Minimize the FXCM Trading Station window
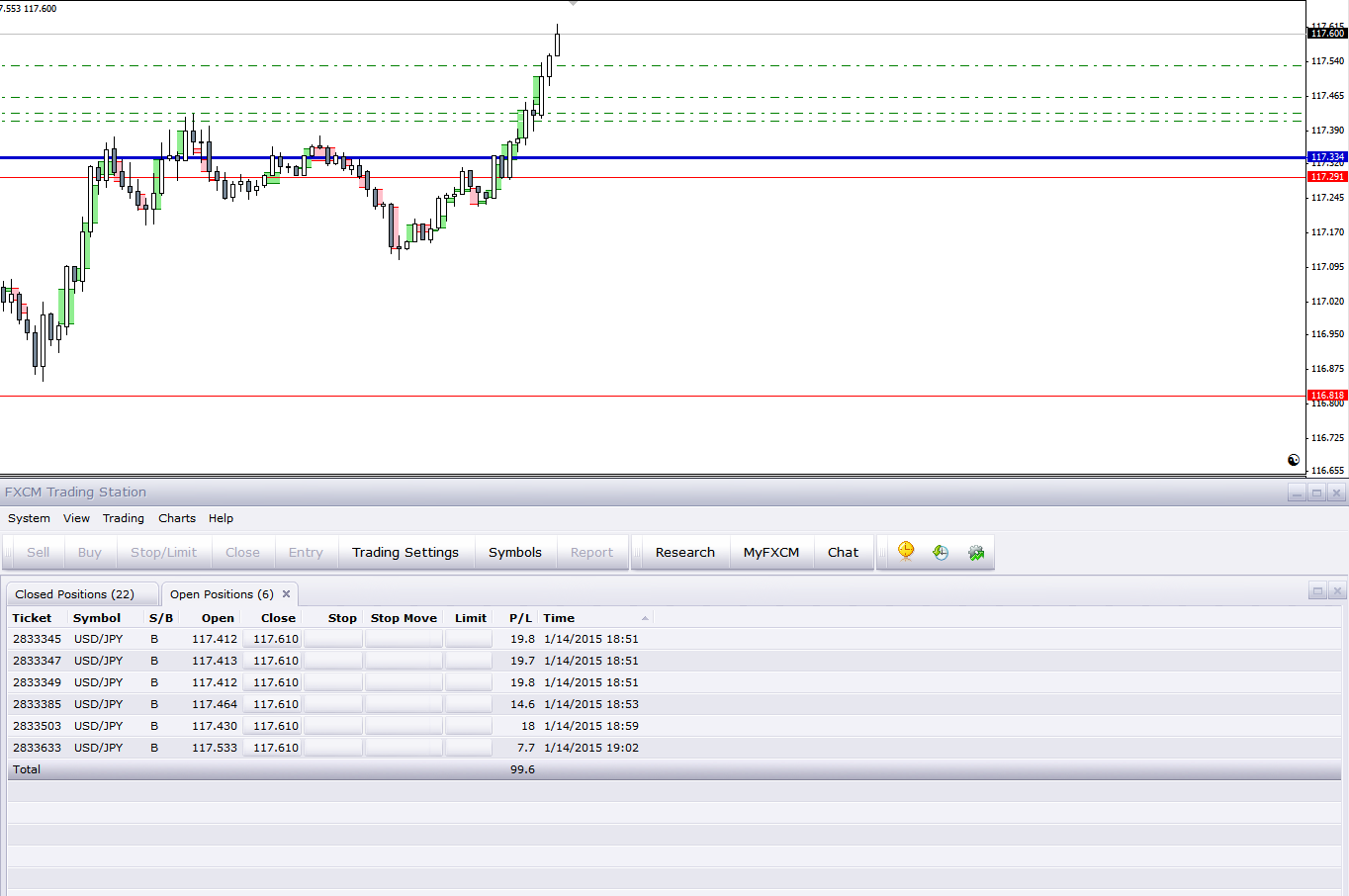Viewport: 1349px width, 896px height. 1297,493
